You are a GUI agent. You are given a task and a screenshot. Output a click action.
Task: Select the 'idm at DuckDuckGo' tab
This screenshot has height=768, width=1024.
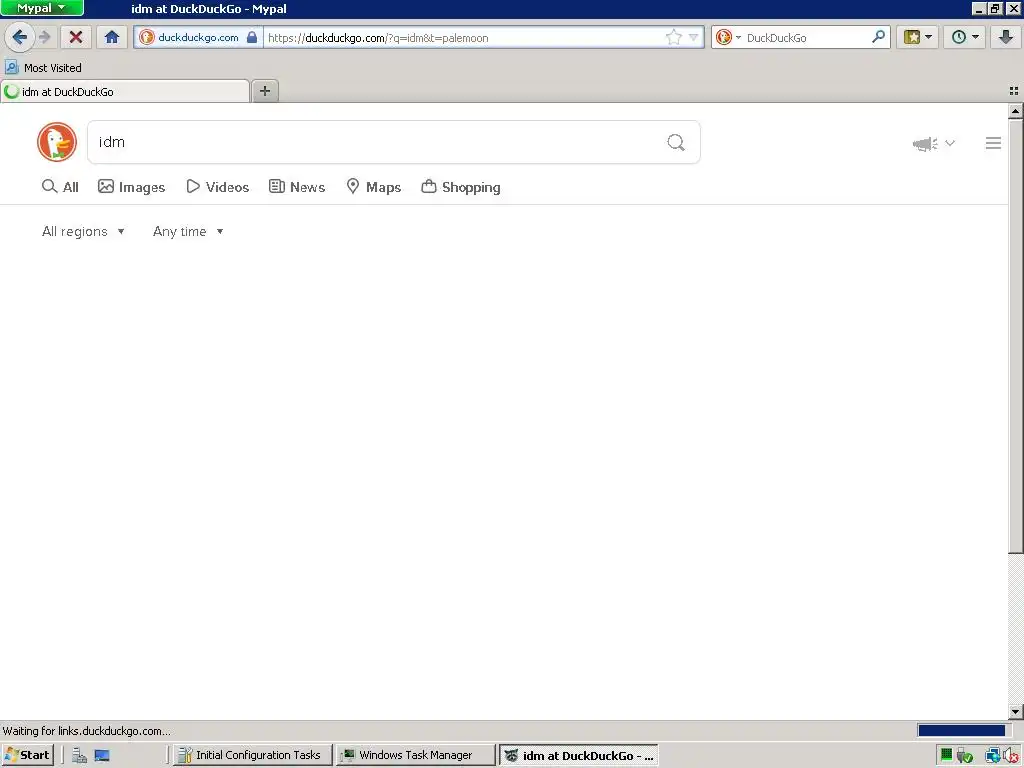click(x=125, y=91)
